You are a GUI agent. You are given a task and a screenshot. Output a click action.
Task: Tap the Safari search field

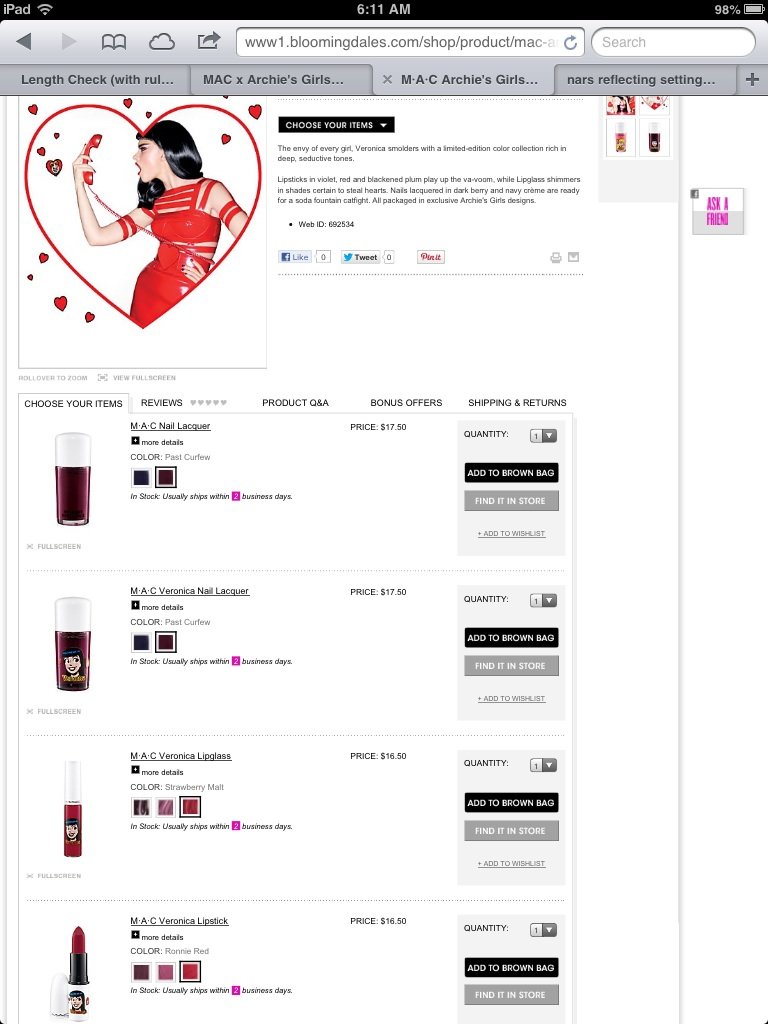coord(673,42)
